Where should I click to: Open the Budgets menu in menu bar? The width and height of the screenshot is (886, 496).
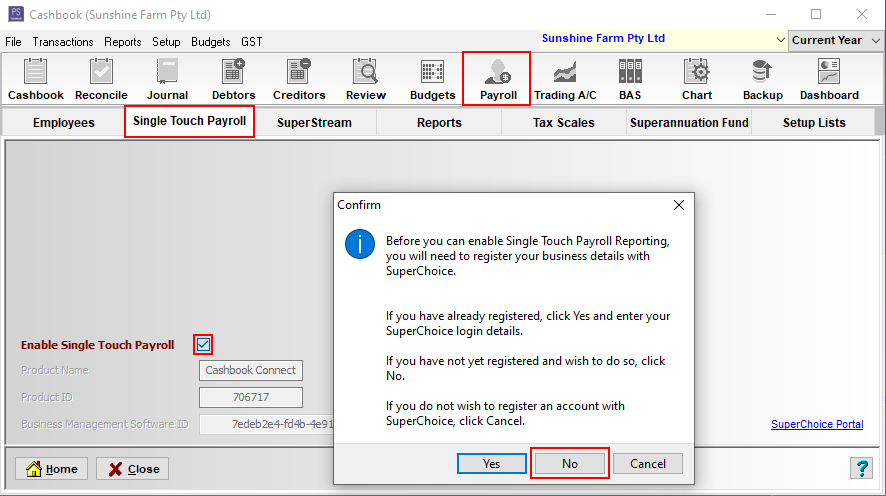click(211, 42)
